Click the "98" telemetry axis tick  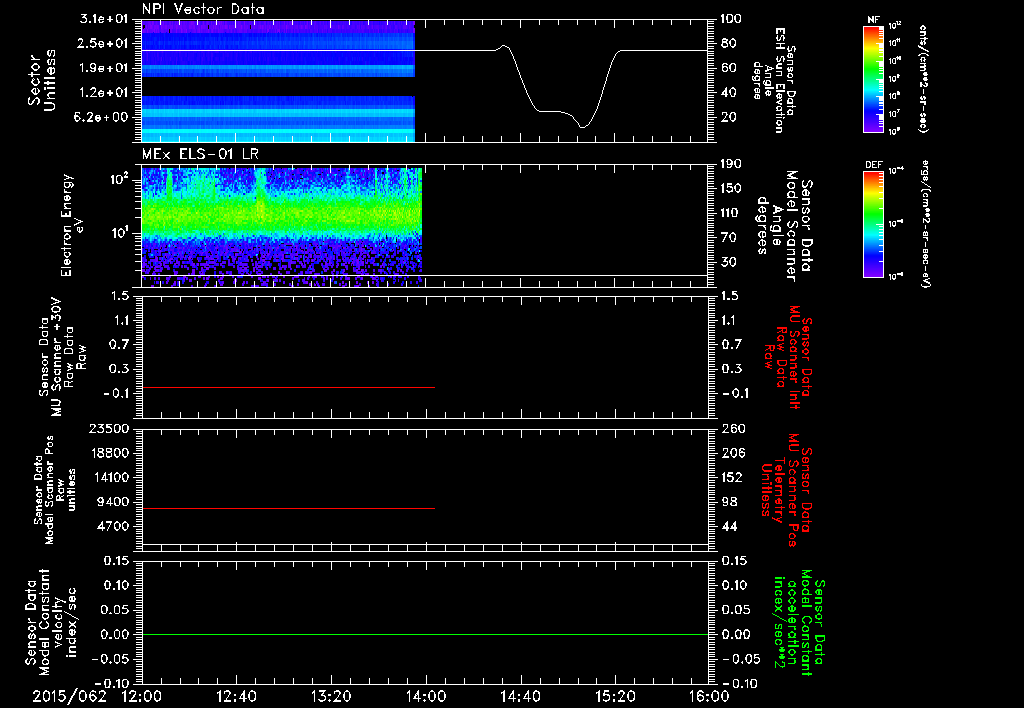pyautogui.click(x=729, y=502)
